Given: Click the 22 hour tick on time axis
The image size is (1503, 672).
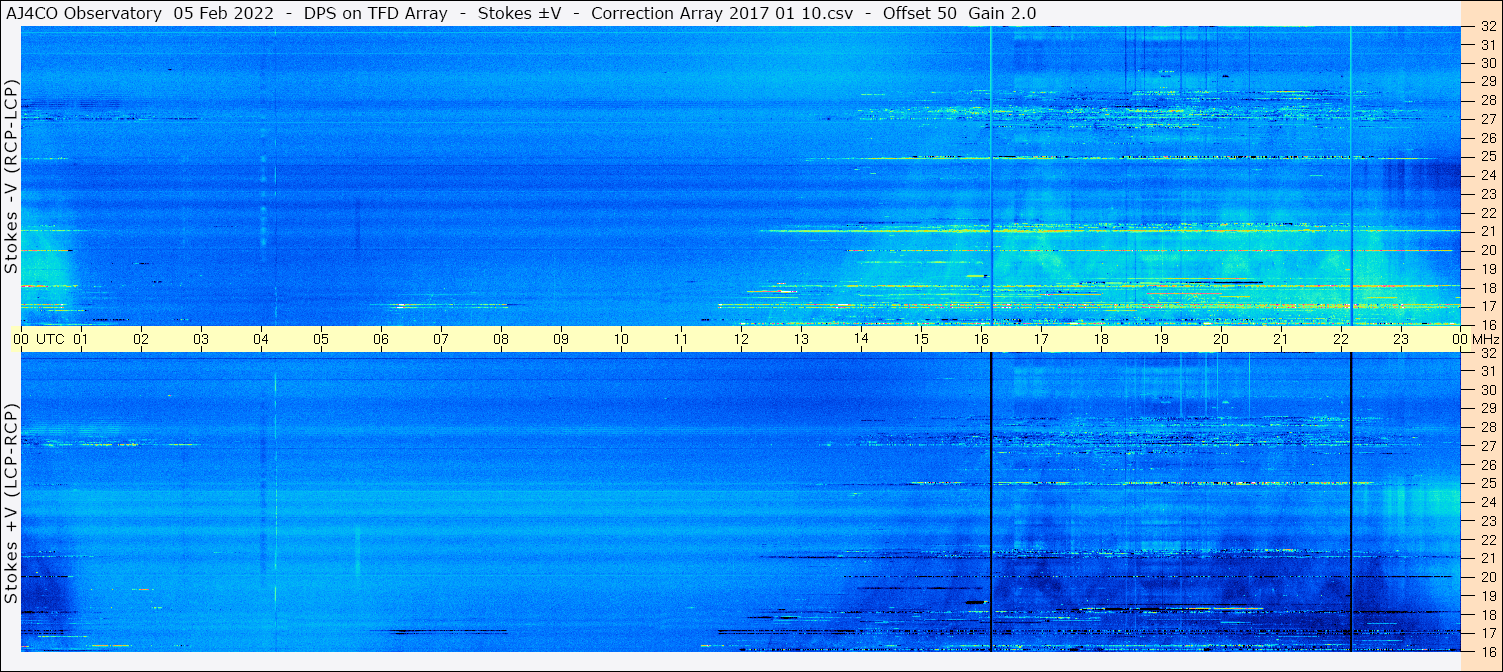Looking at the screenshot, I should [1341, 339].
